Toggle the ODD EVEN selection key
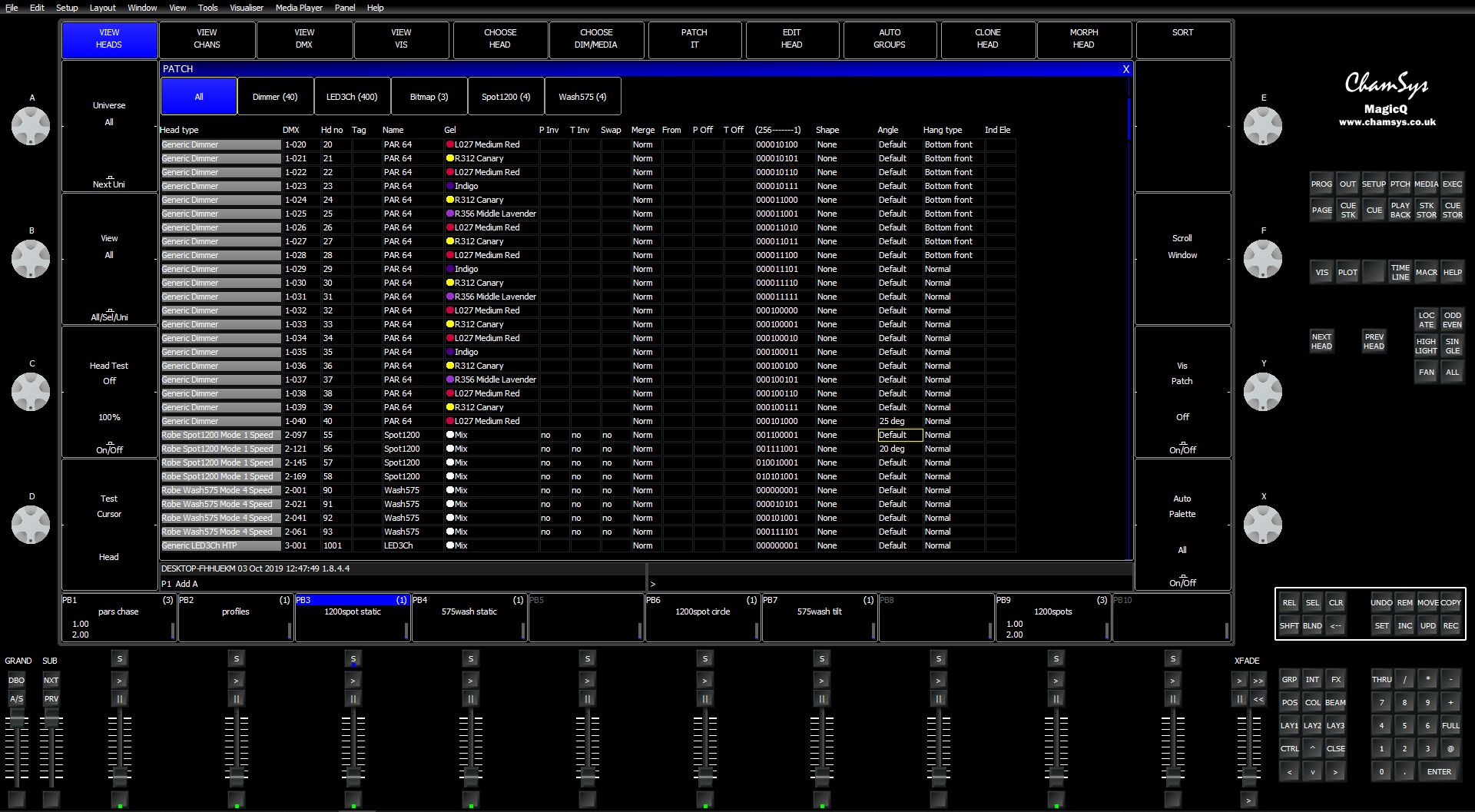This screenshot has width=1475, height=812. 1452,320
